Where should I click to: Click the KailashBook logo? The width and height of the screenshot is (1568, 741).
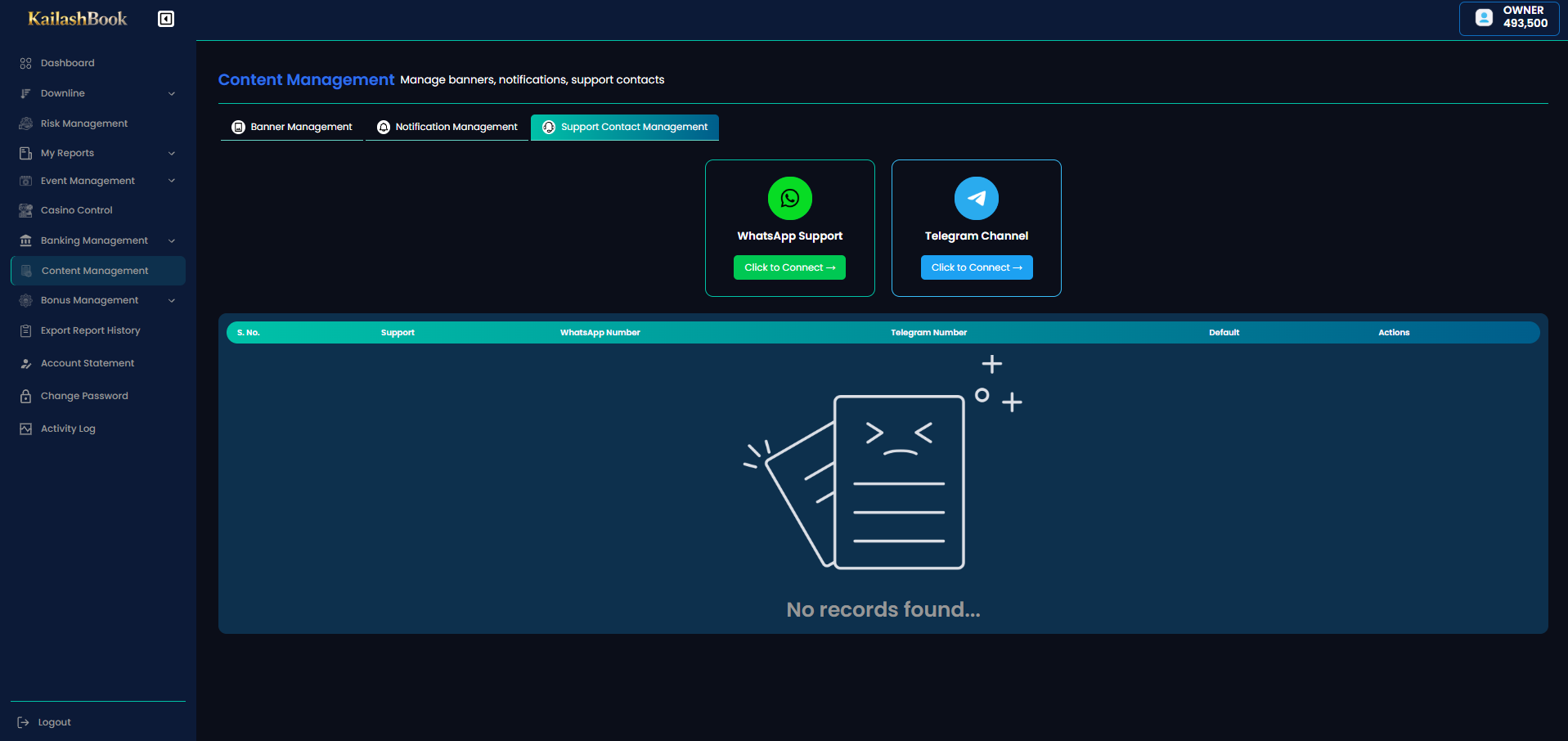pyautogui.click(x=78, y=19)
